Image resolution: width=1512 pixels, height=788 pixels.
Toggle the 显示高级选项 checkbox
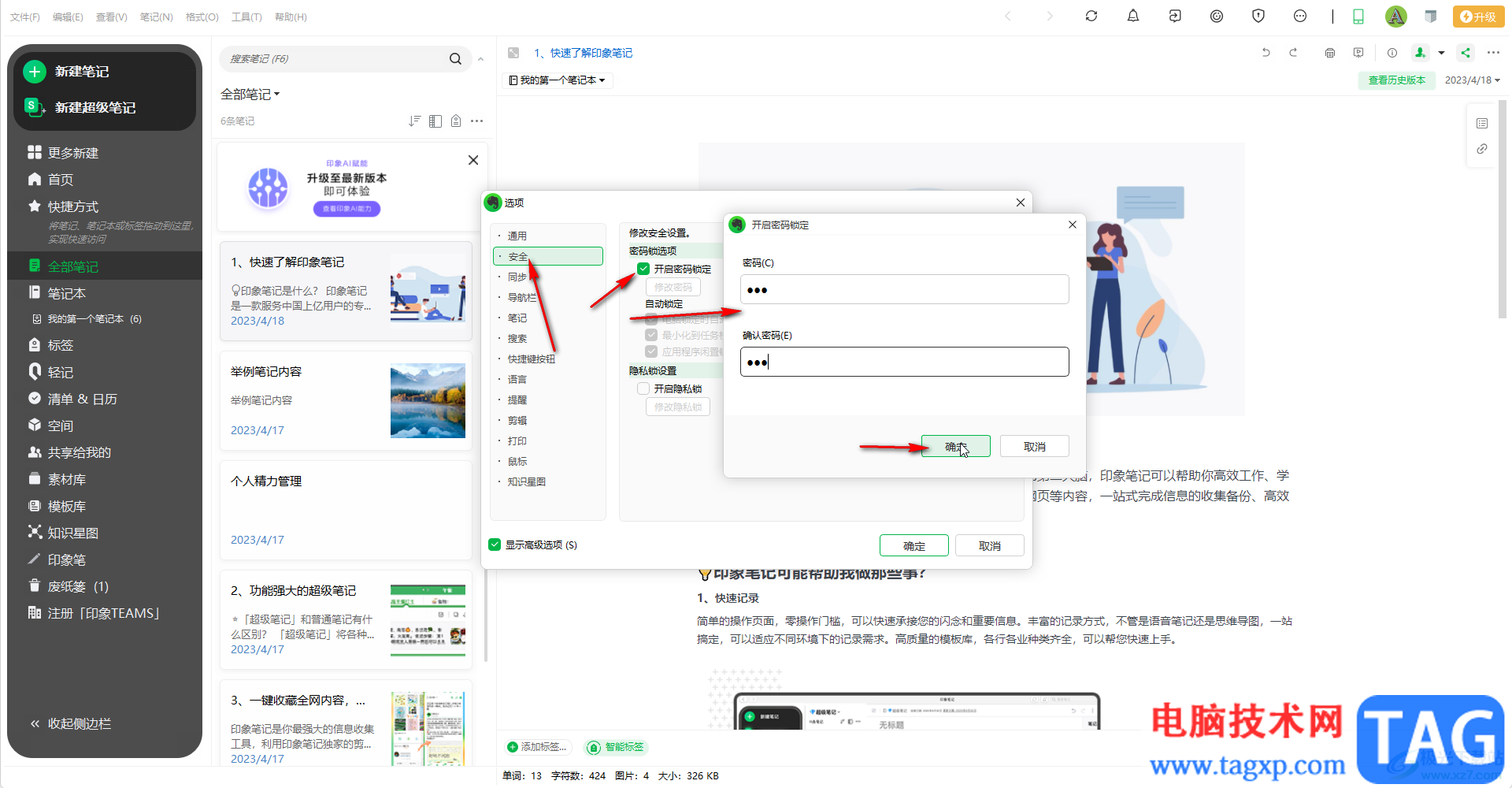[495, 545]
